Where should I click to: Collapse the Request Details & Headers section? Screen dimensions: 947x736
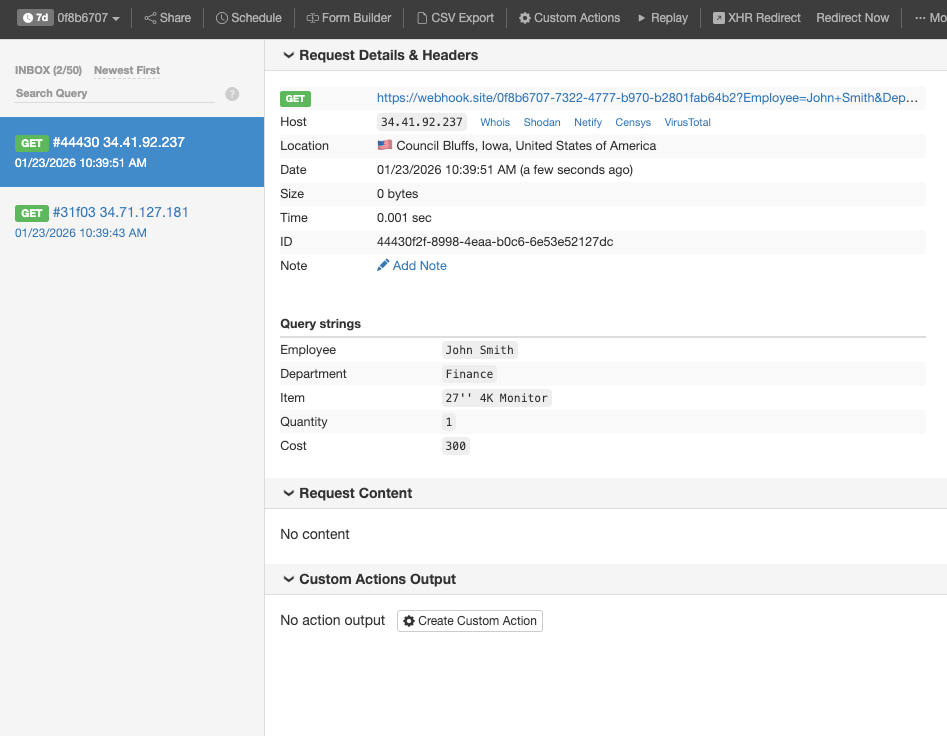pos(289,54)
